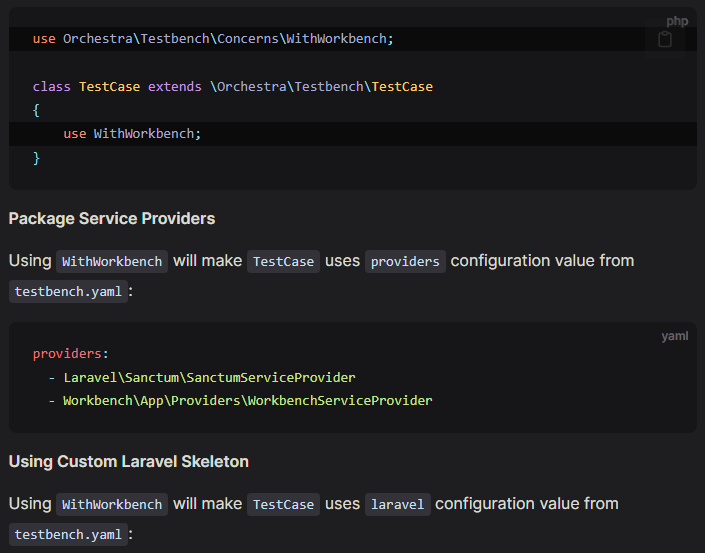Select the laravel inline code tag

point(397,504)
